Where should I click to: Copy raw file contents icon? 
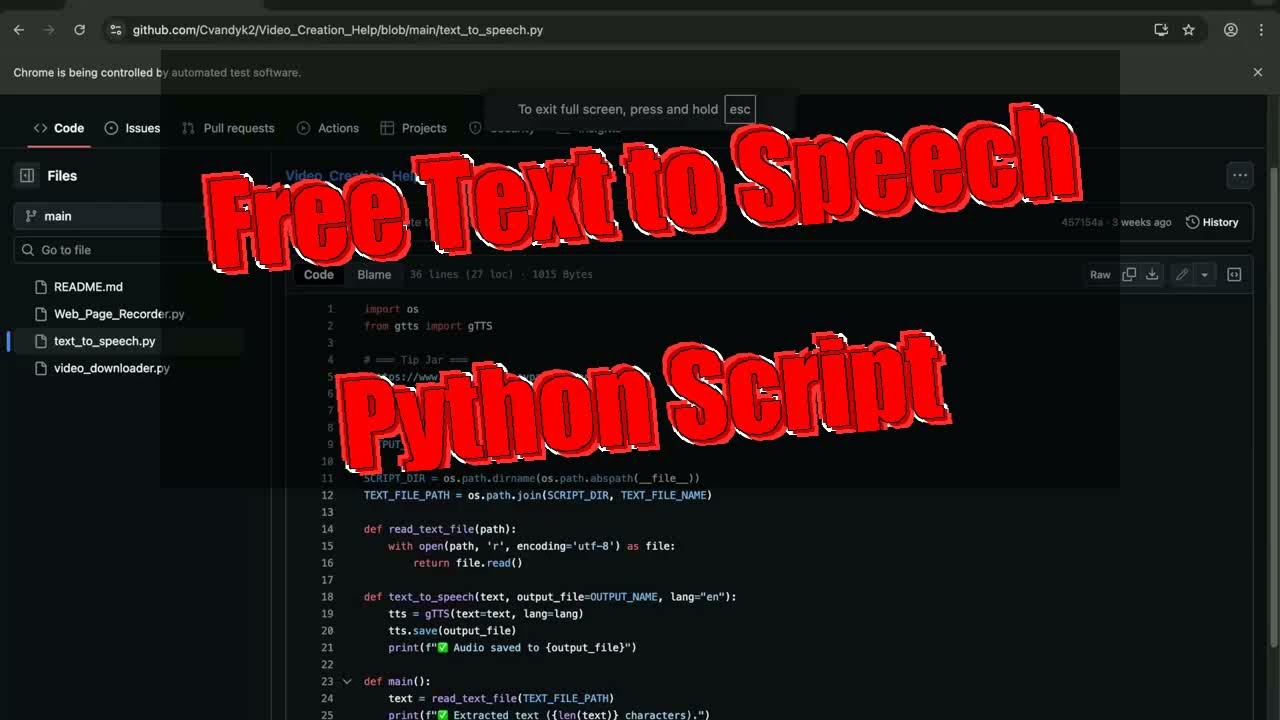pos(1129,274)
